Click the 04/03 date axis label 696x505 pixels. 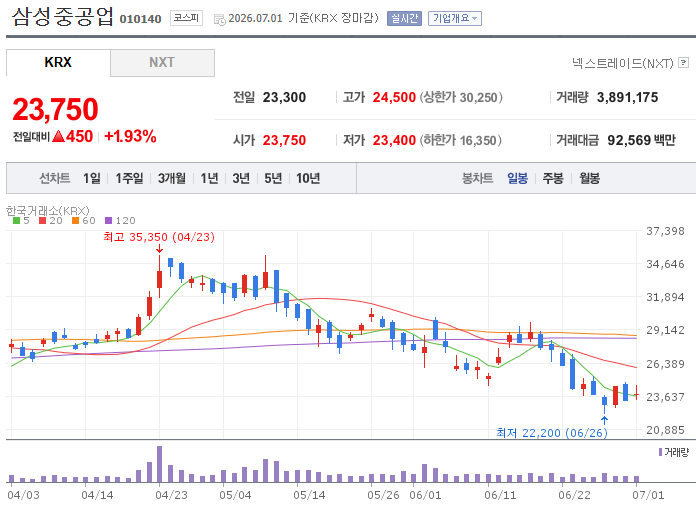pos(24,495)
